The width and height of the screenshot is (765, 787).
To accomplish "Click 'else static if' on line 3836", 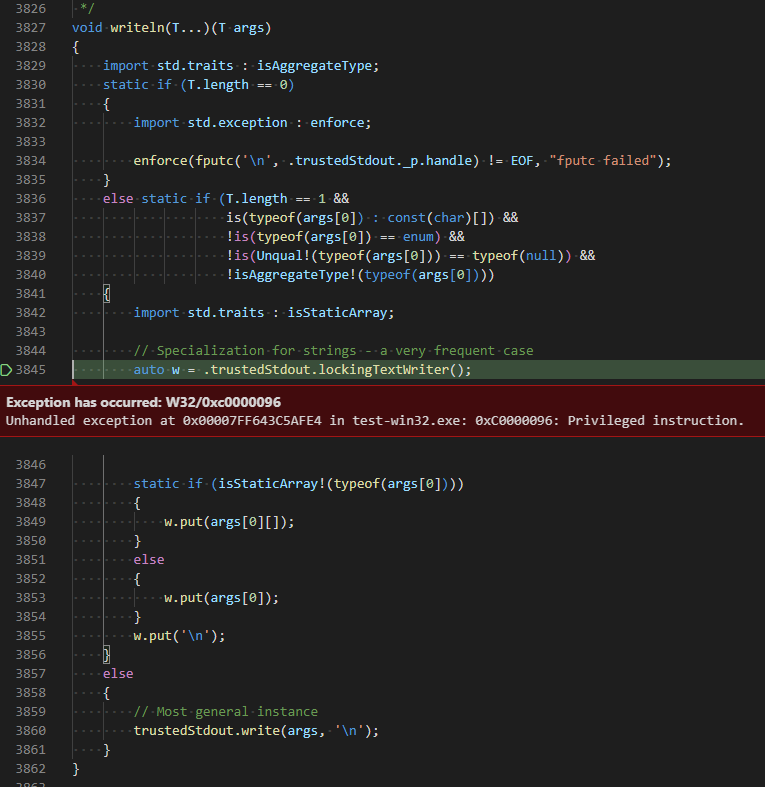I will 157,199.
